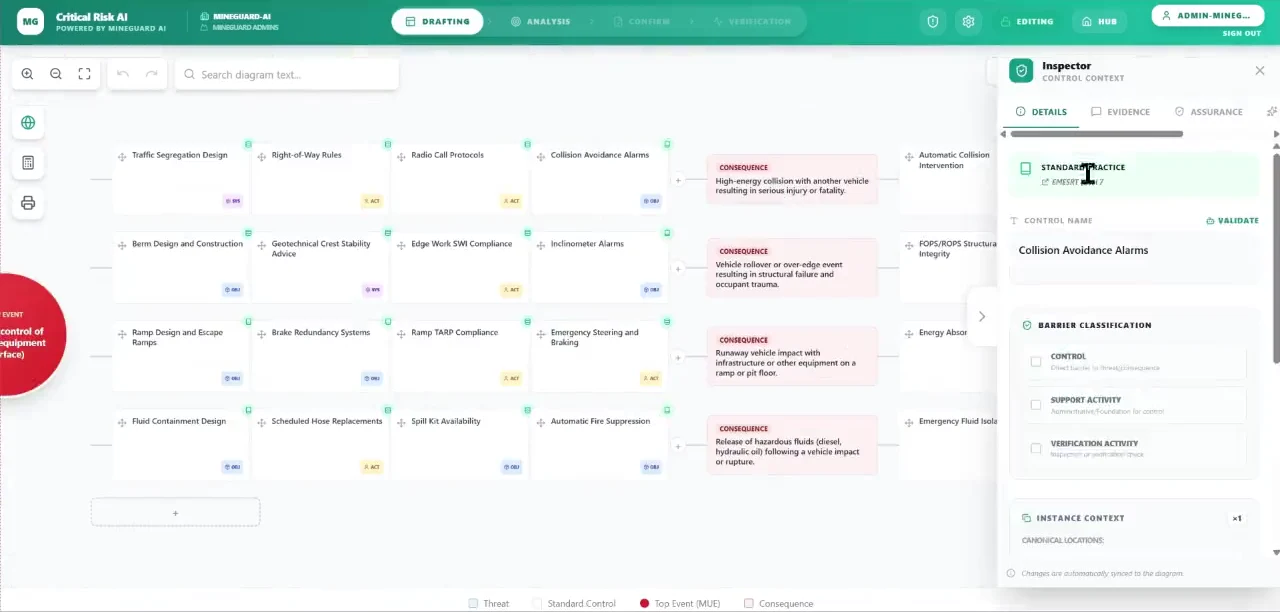Open the globe view tool
This screenshot has height=612, width=1280.
[x=28, y=122]
